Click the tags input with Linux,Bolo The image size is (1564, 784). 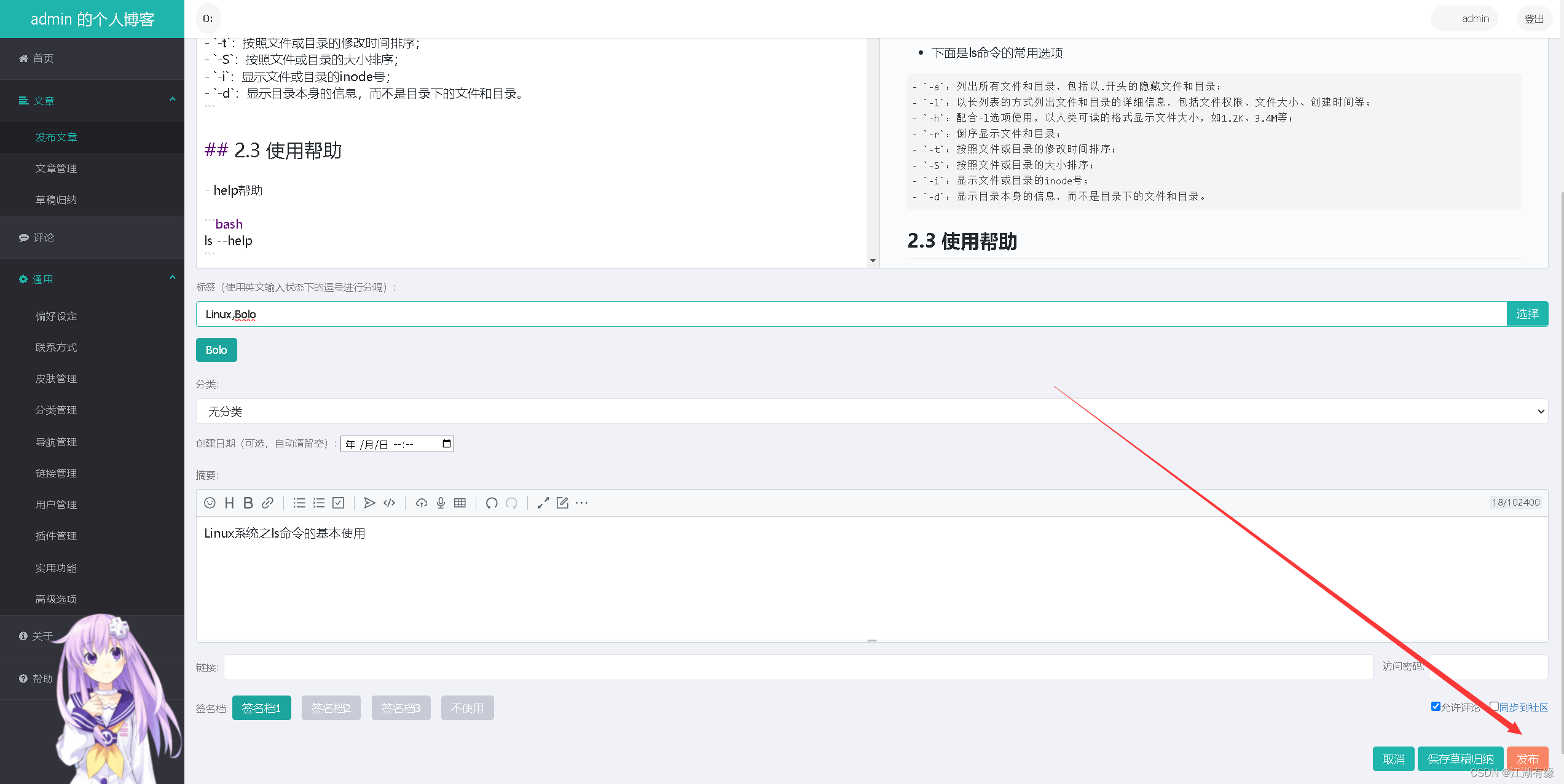point(851,314)
